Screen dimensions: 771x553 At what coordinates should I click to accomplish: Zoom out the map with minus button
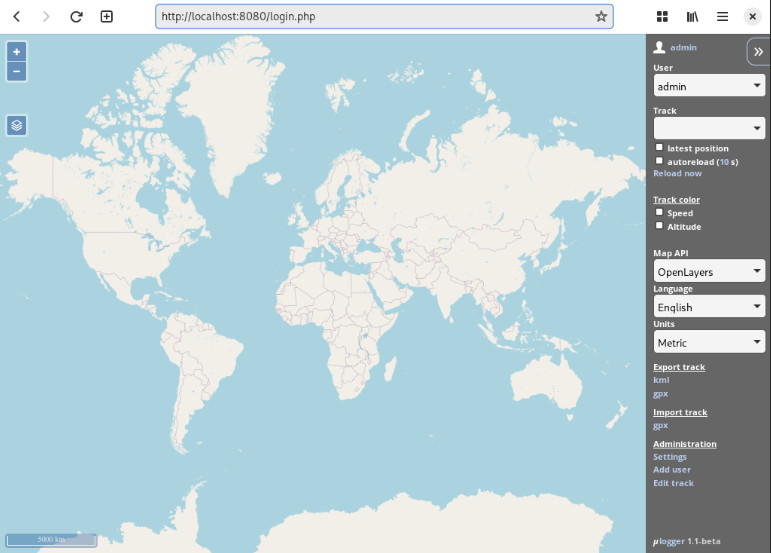click(16, 72)
